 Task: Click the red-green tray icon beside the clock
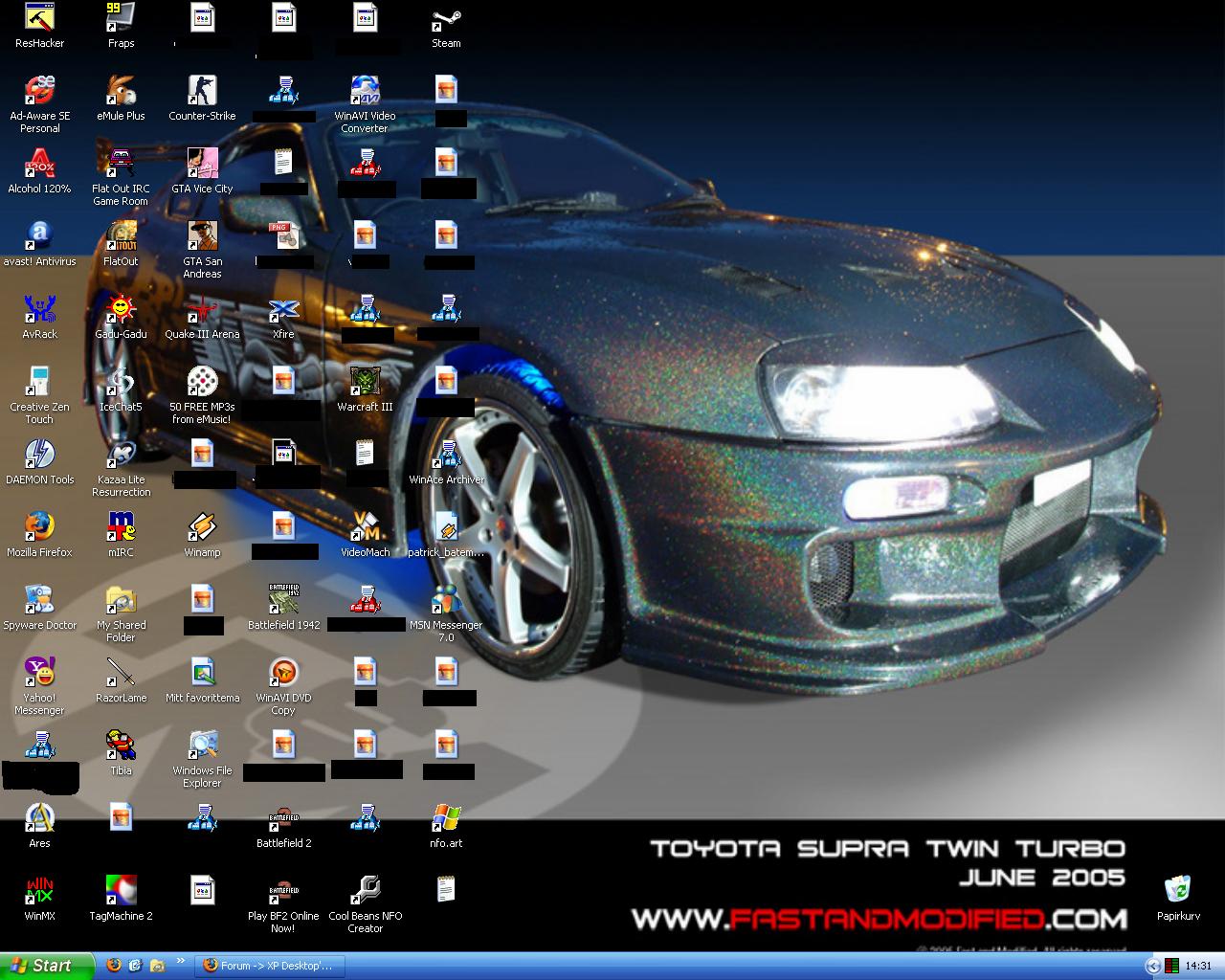1172,966
